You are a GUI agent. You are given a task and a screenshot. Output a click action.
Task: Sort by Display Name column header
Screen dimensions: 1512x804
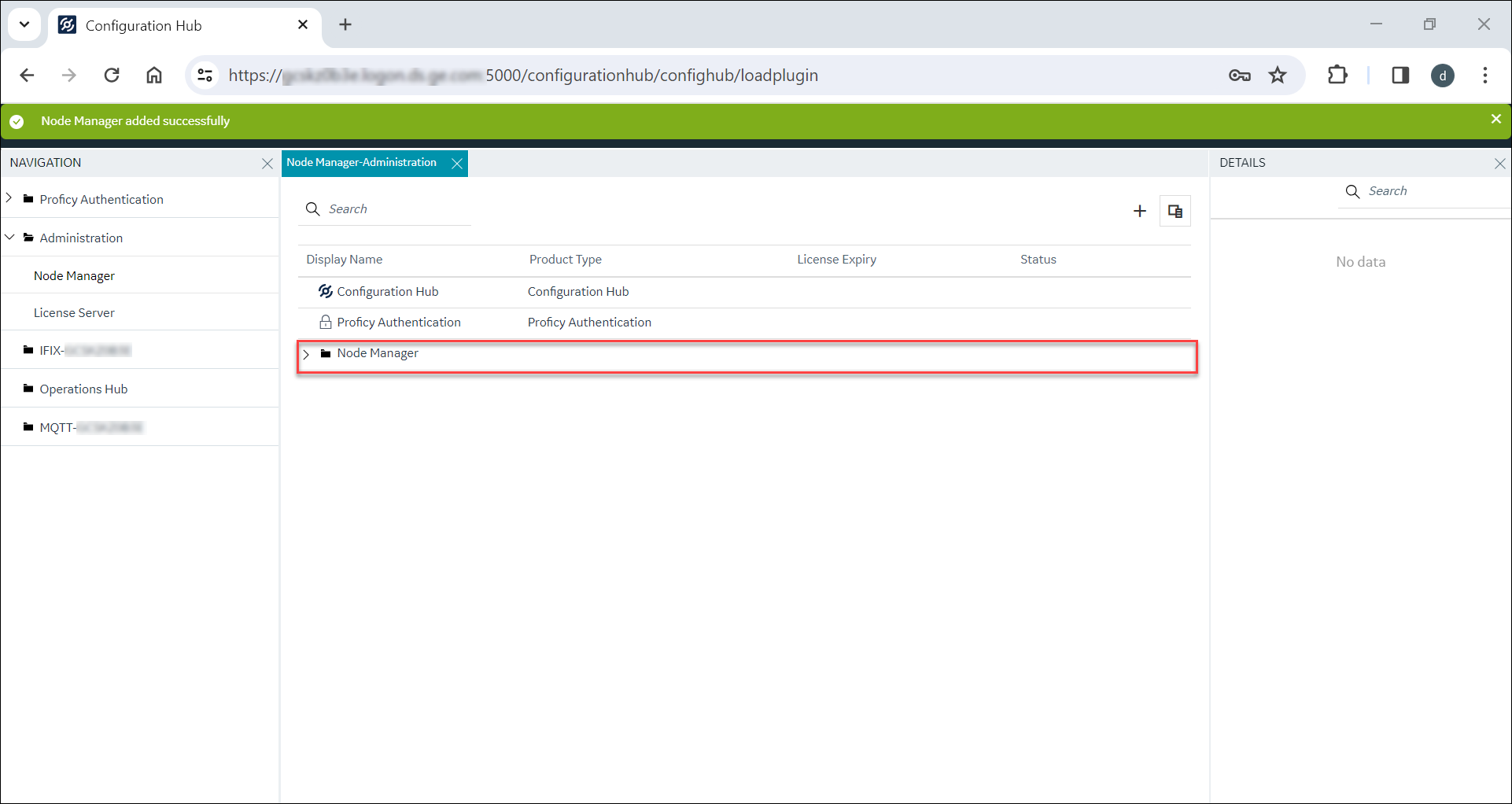click(344, 260)
